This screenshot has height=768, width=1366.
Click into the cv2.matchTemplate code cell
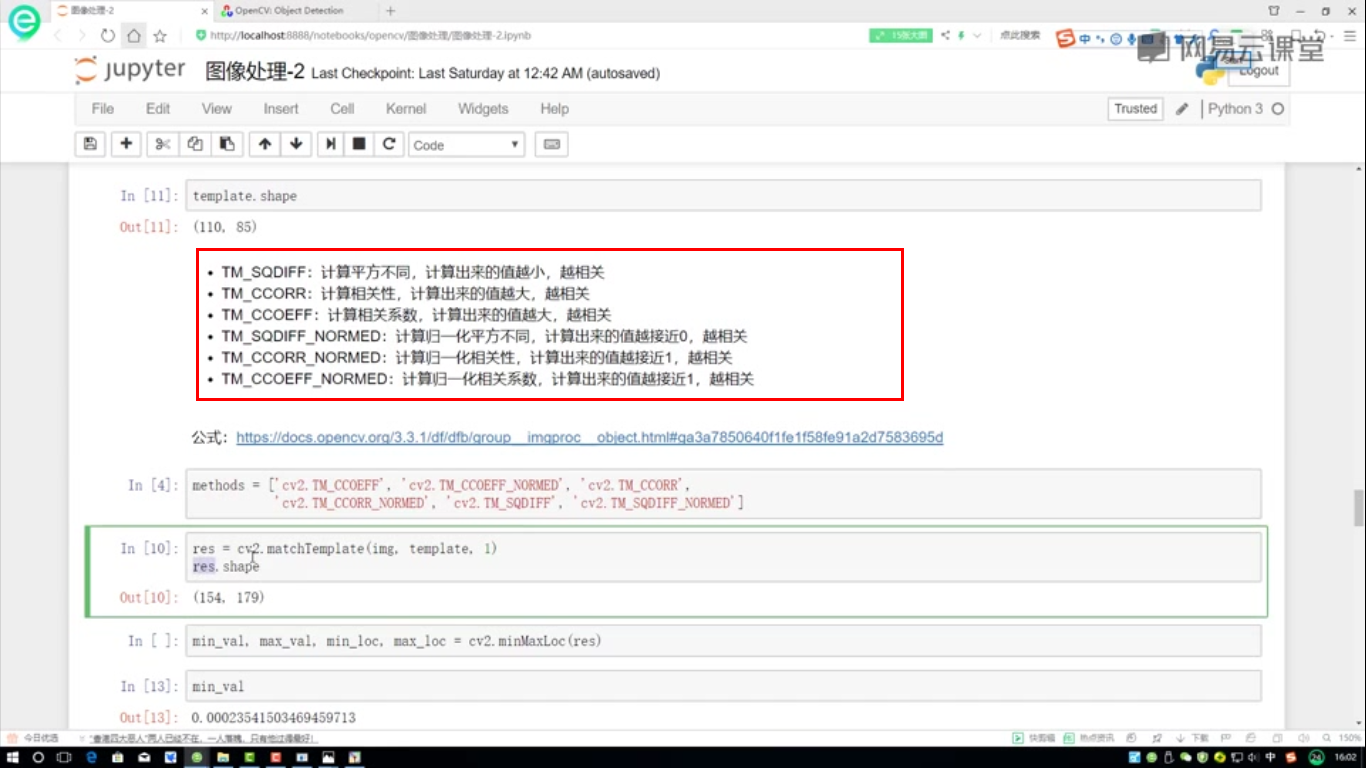click(723, 557)
